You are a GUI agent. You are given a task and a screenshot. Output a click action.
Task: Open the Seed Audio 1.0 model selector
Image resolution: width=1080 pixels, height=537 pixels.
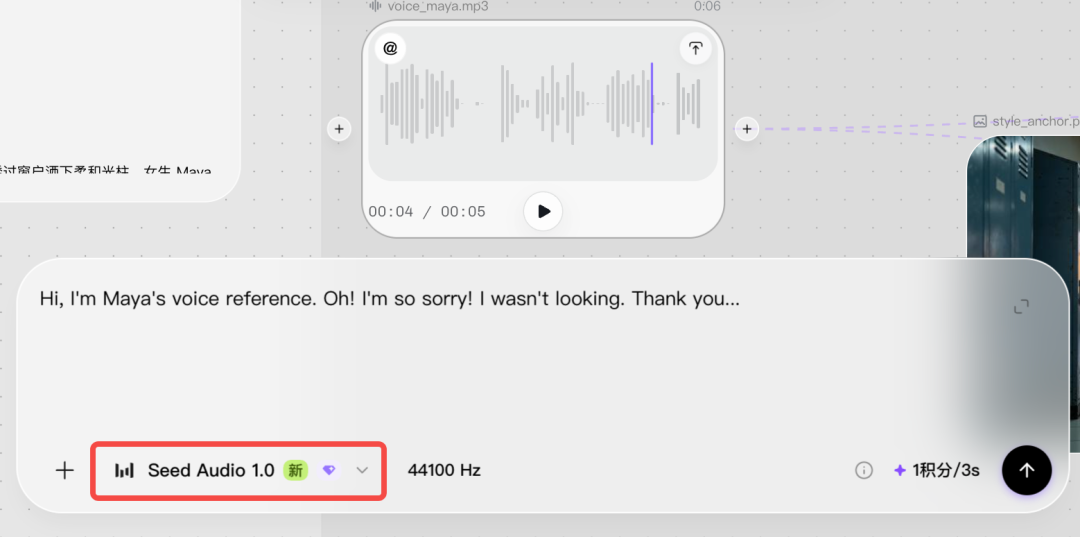coord(238,471)
